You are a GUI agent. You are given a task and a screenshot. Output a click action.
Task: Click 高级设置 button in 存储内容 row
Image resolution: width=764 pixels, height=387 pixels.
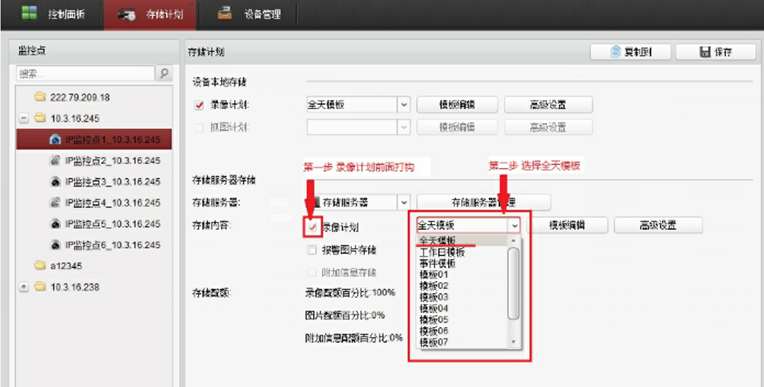coord(658,226)
